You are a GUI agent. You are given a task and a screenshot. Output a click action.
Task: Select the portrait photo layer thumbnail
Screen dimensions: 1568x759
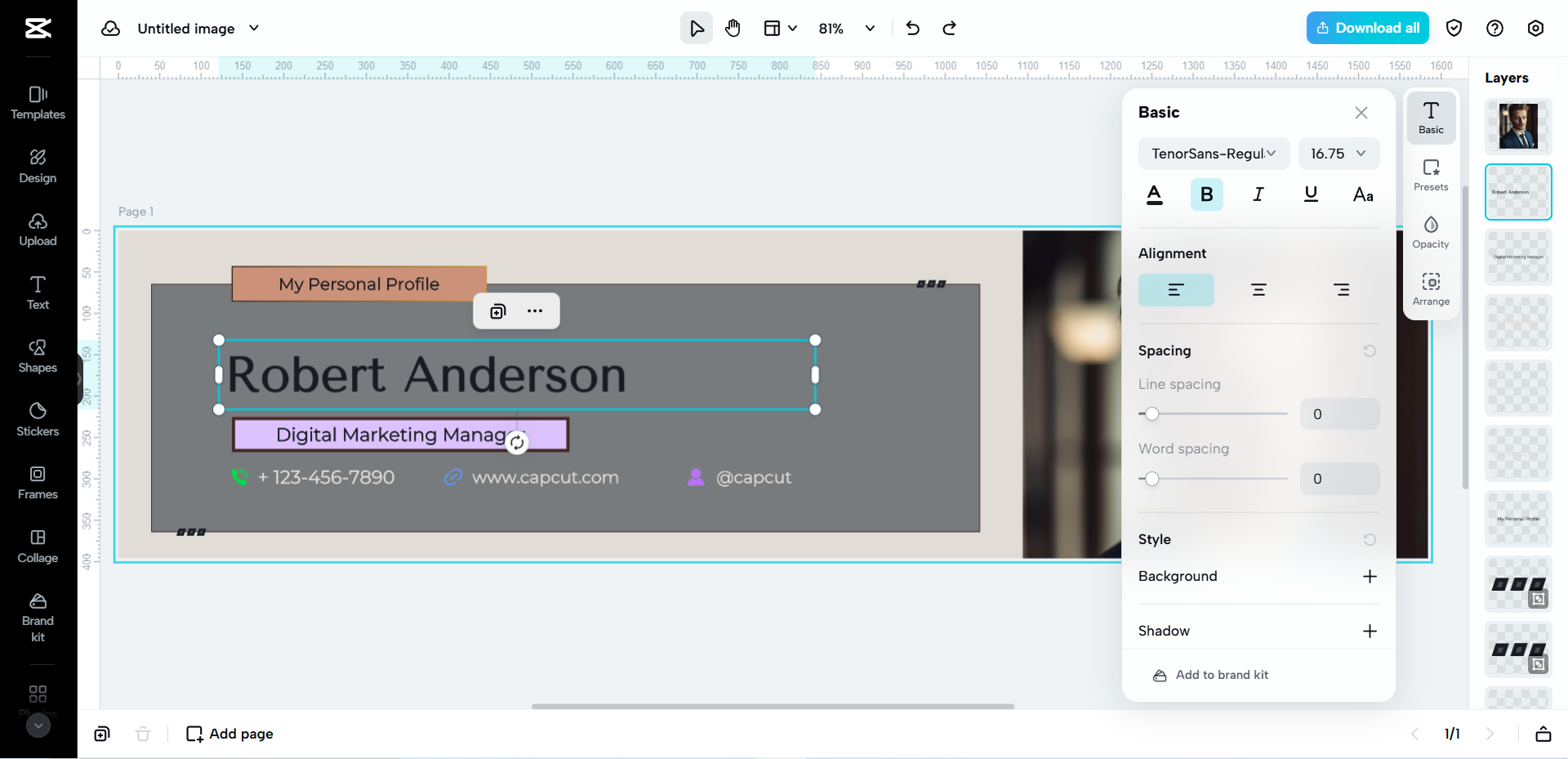click(x=1517, y=127)
